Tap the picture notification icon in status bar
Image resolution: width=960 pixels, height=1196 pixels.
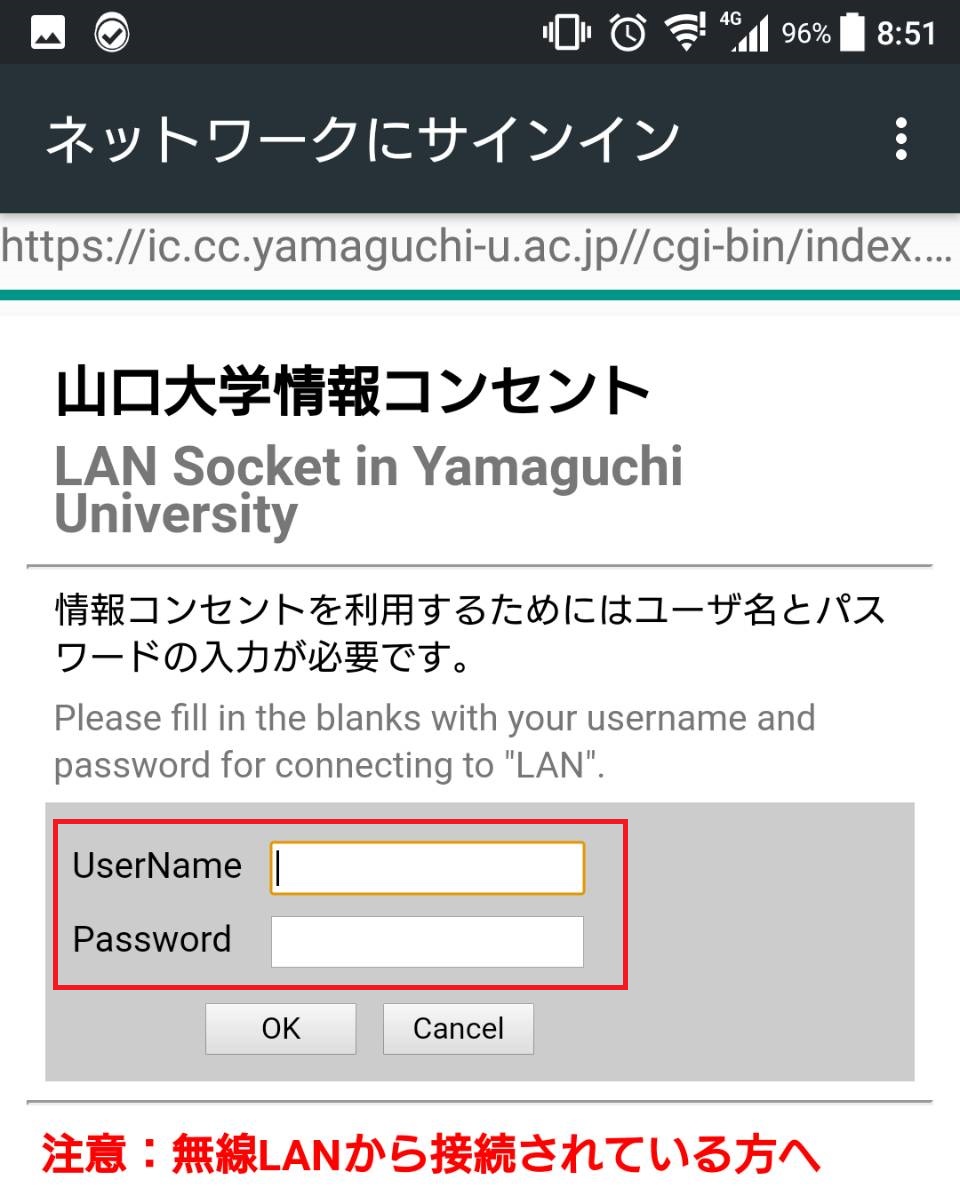(x=48, y=34)
